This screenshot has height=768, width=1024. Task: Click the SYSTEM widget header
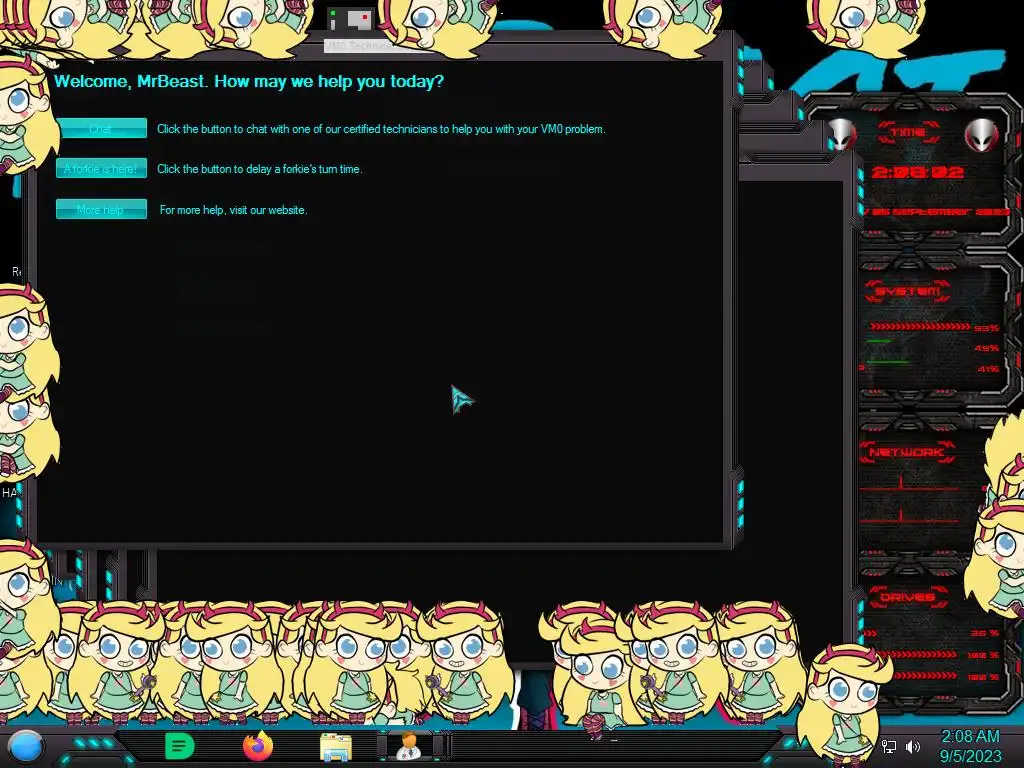point(907,291)
